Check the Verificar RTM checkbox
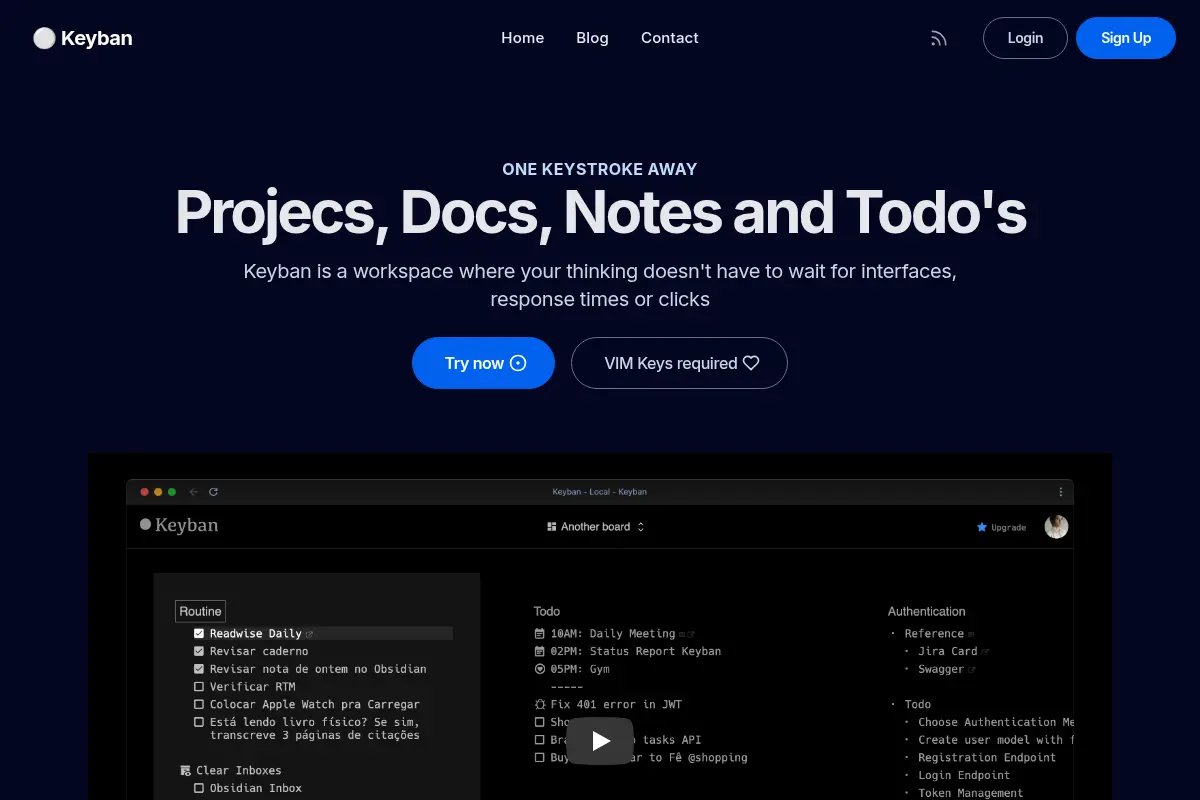 [199, 687]
